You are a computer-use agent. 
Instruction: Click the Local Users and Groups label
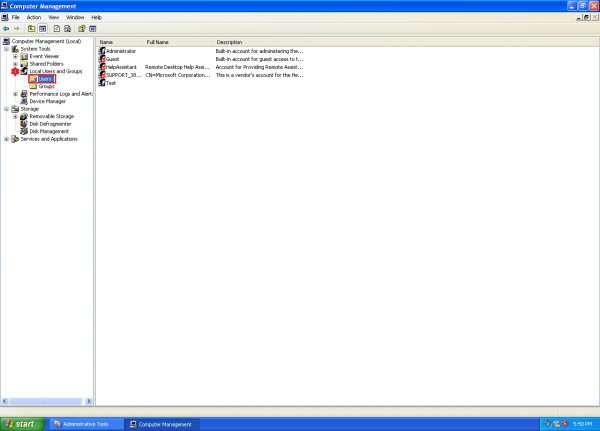[x=56, y=71]
